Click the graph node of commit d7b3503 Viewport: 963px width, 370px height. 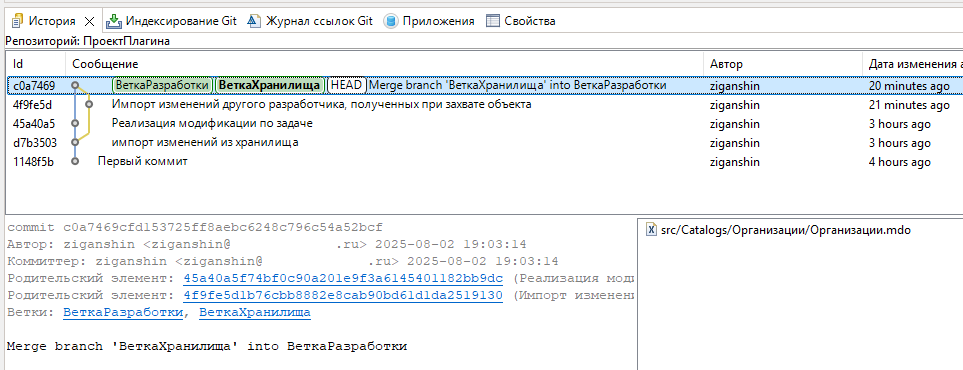click(x=75, y=143)
